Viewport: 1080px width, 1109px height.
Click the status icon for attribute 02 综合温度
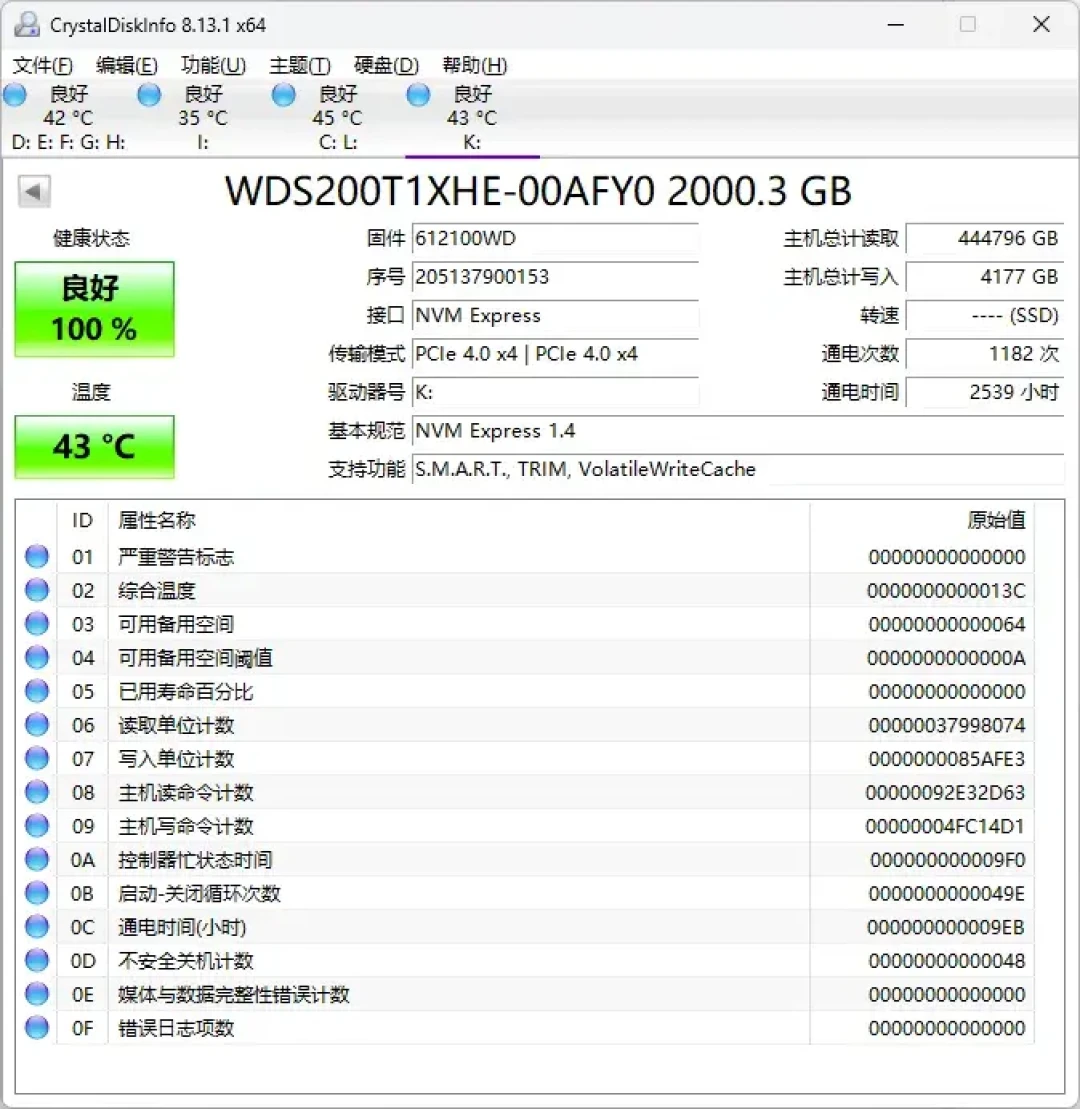pyautogui.click(x=37, y=590)
